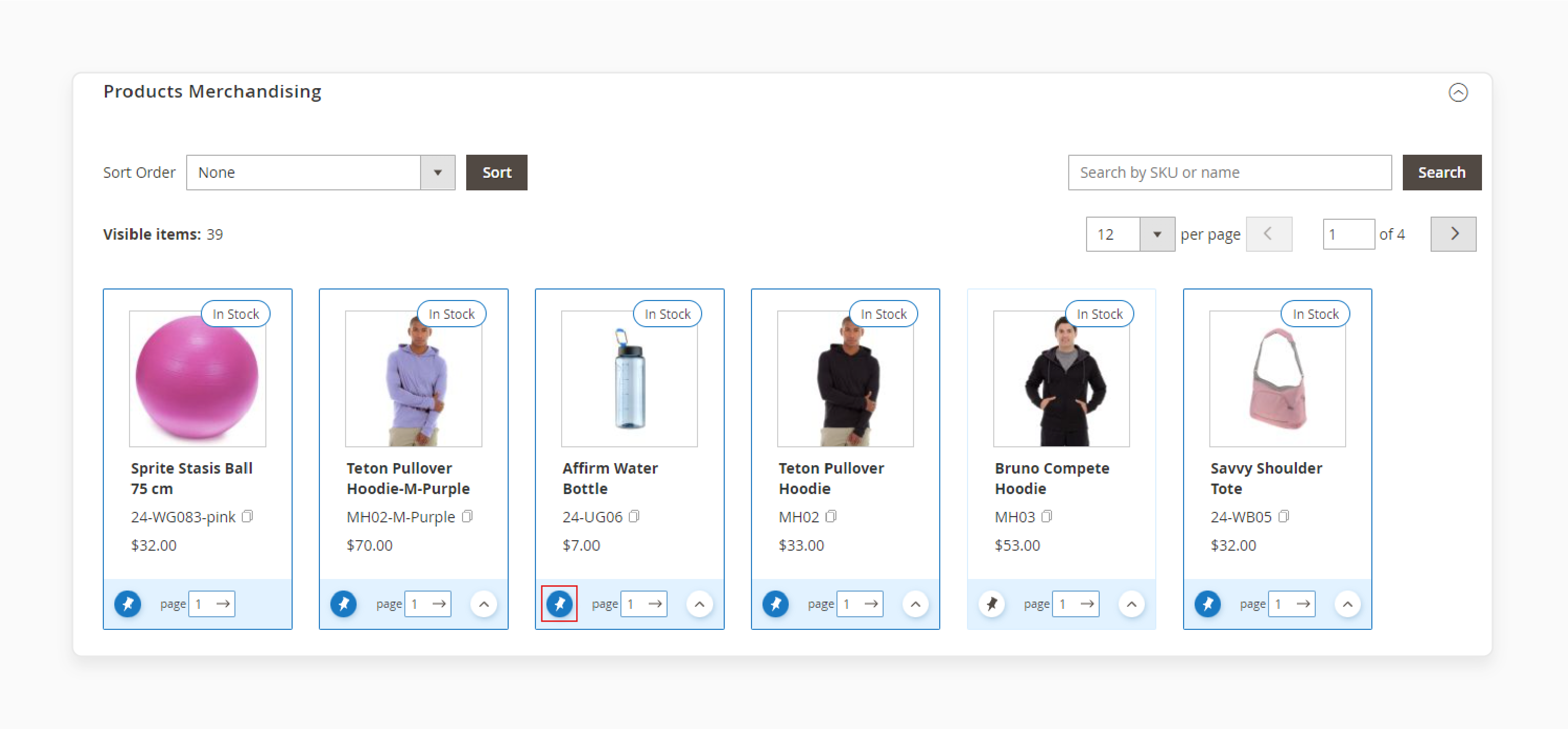Screen dimensions: 1568x729
Task: Click the $70.00 price text
Action: point(370,545)
